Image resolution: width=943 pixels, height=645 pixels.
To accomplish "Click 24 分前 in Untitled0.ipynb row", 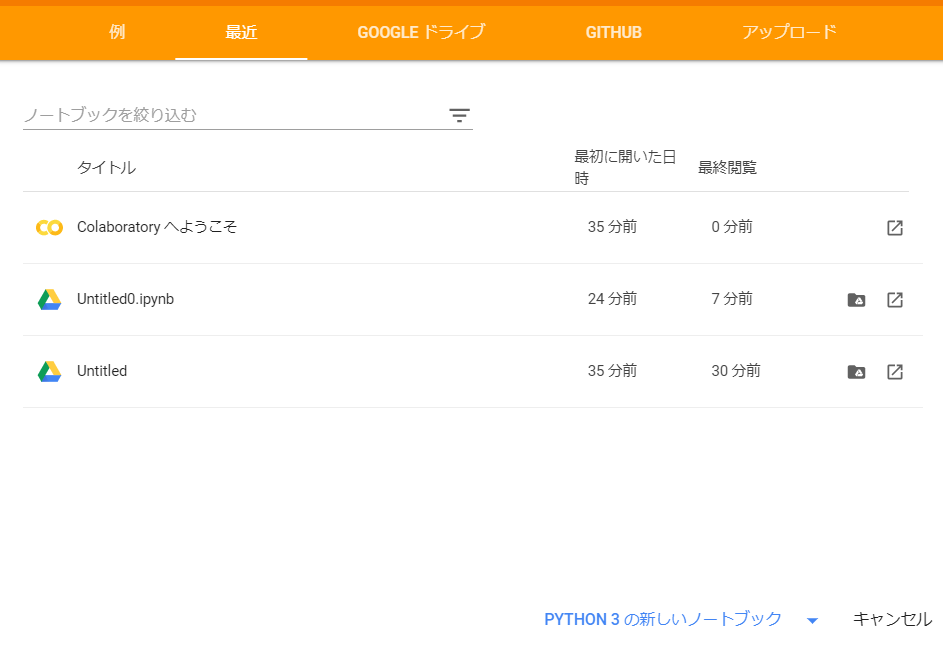I will click(x=612, y=299).
